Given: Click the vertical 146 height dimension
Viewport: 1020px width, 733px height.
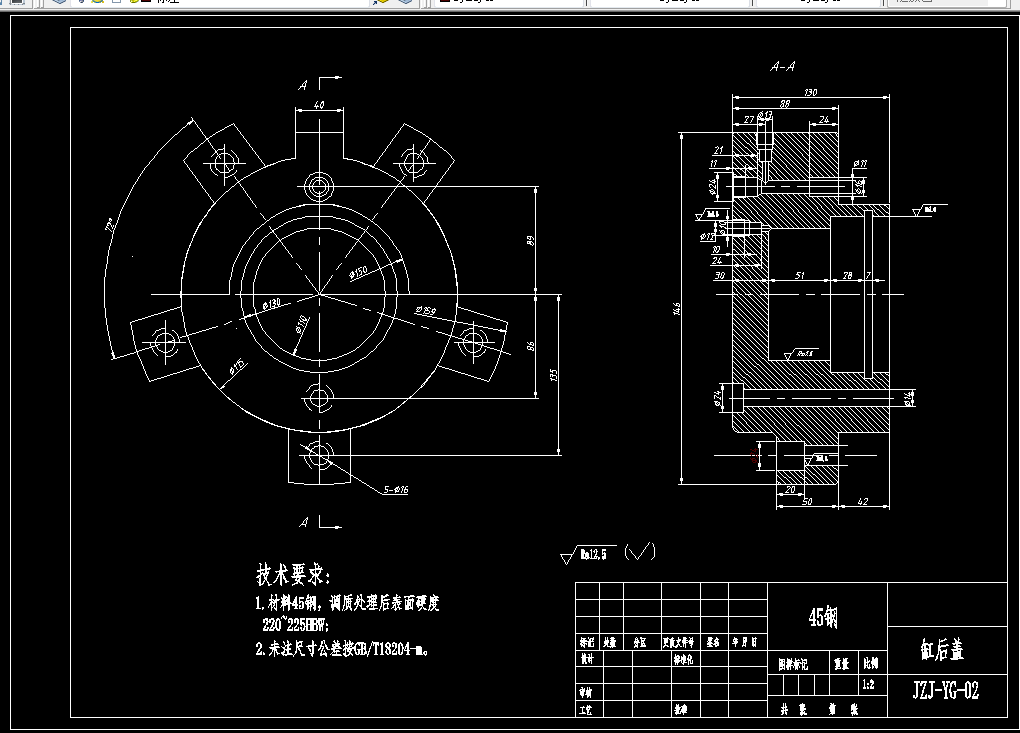Looking at the screenshot, I should click(677, 308).
